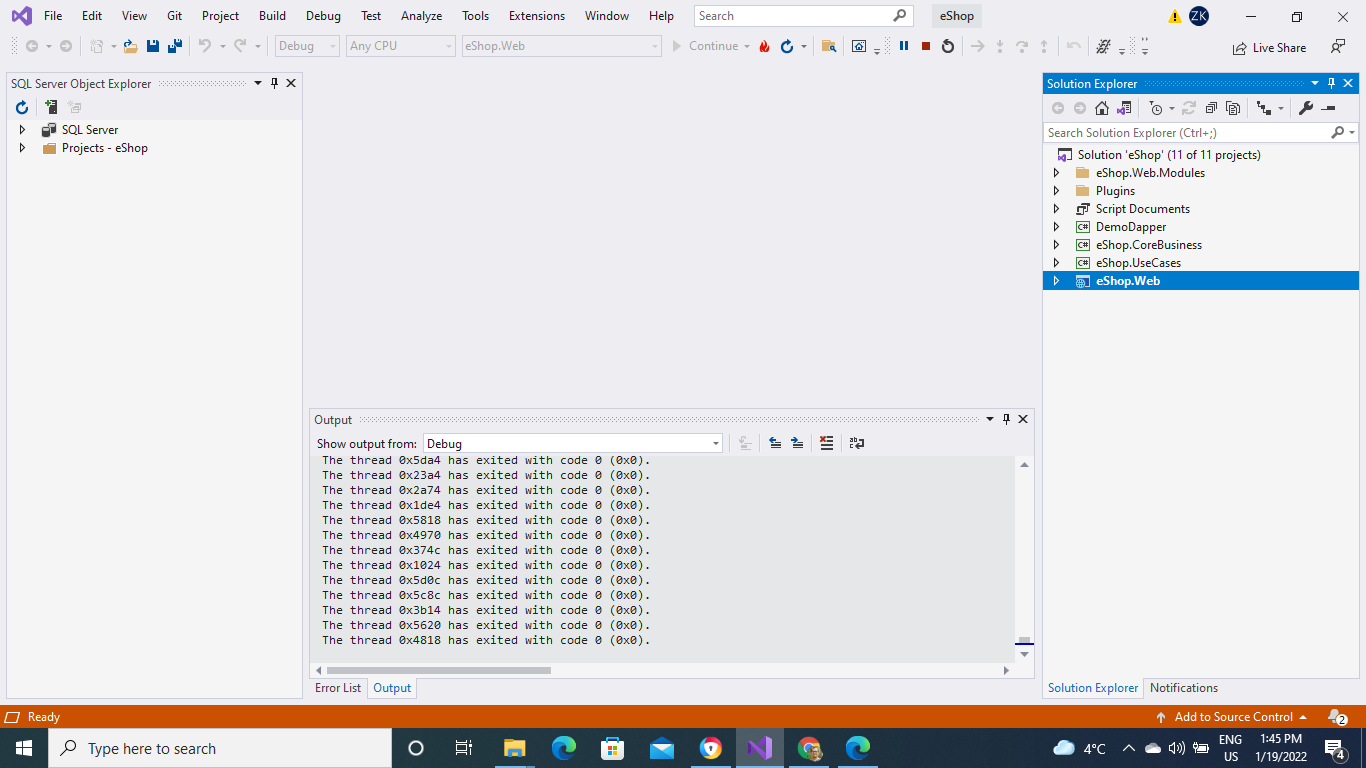Click Collapse All in Solution Explorer toolbar
The image size is (1366, 768).
pyautogui.click(x=1211, y=108)
